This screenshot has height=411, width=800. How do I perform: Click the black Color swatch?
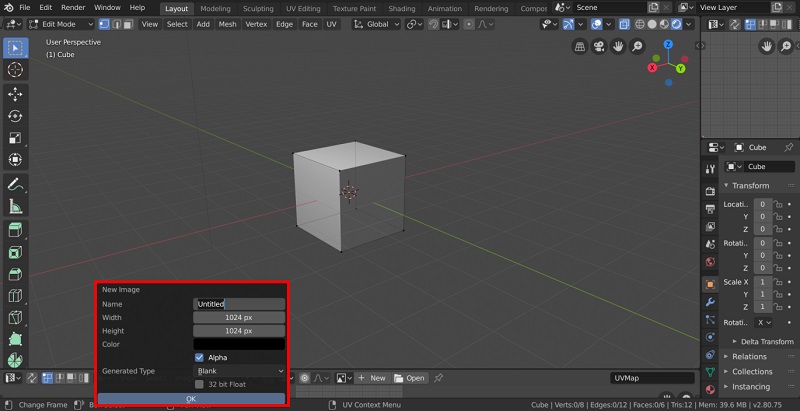pyautogui.click(x=239, y=344)
